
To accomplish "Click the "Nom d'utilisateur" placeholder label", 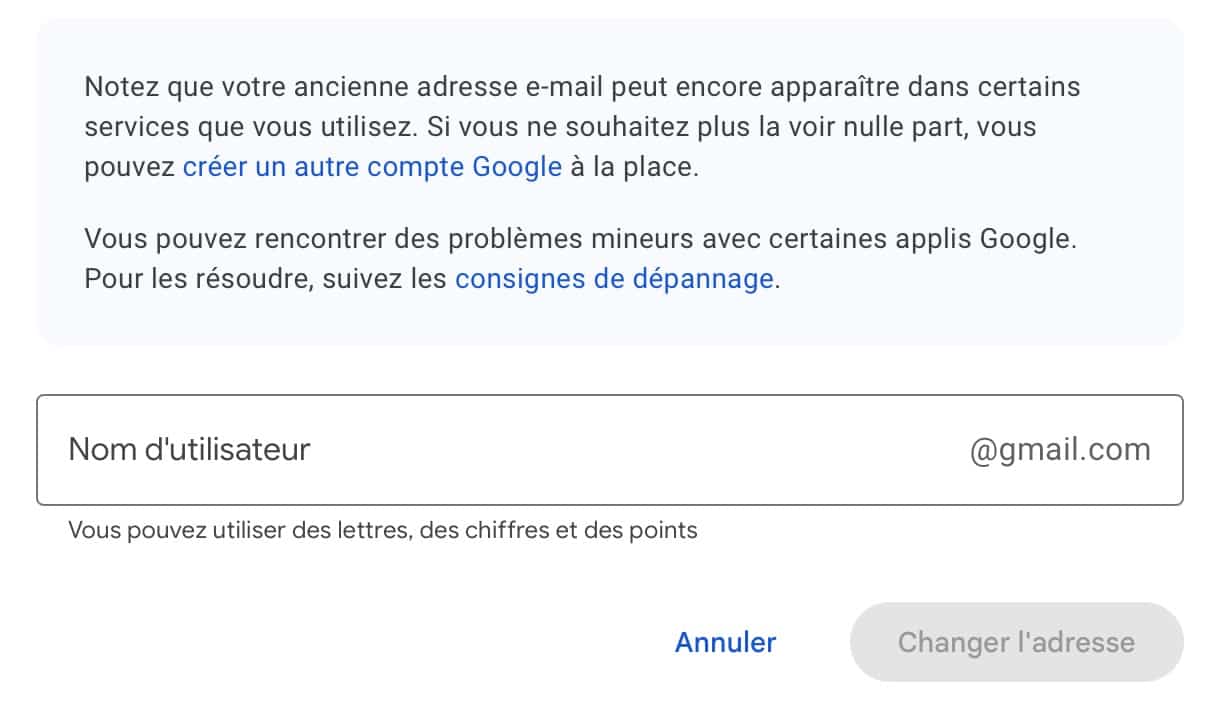I will coord(189,450).
